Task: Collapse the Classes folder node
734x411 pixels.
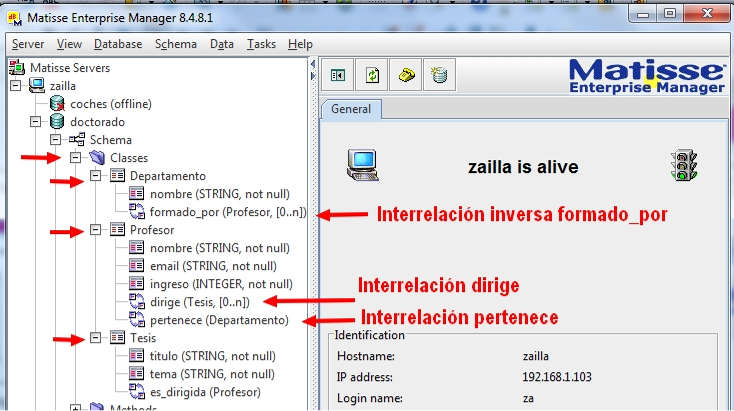Action: (x=75, y=158)
